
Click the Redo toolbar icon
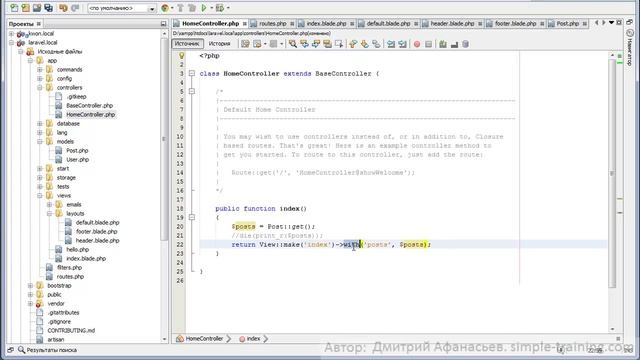coord(75,8)
